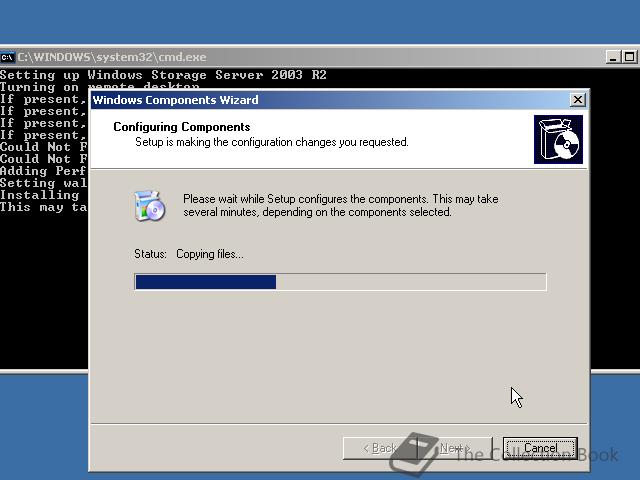Image resolution: width=640 pixels, height=480 pixels.
Task: Click the Cancel button in the wizard
Action: click(540, 448)
